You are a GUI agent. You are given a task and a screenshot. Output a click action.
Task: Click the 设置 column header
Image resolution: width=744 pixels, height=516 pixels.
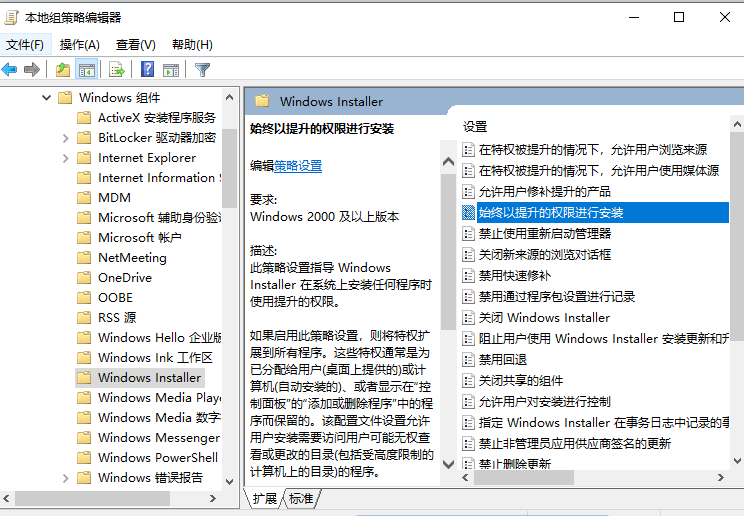[x=475, y=127]
